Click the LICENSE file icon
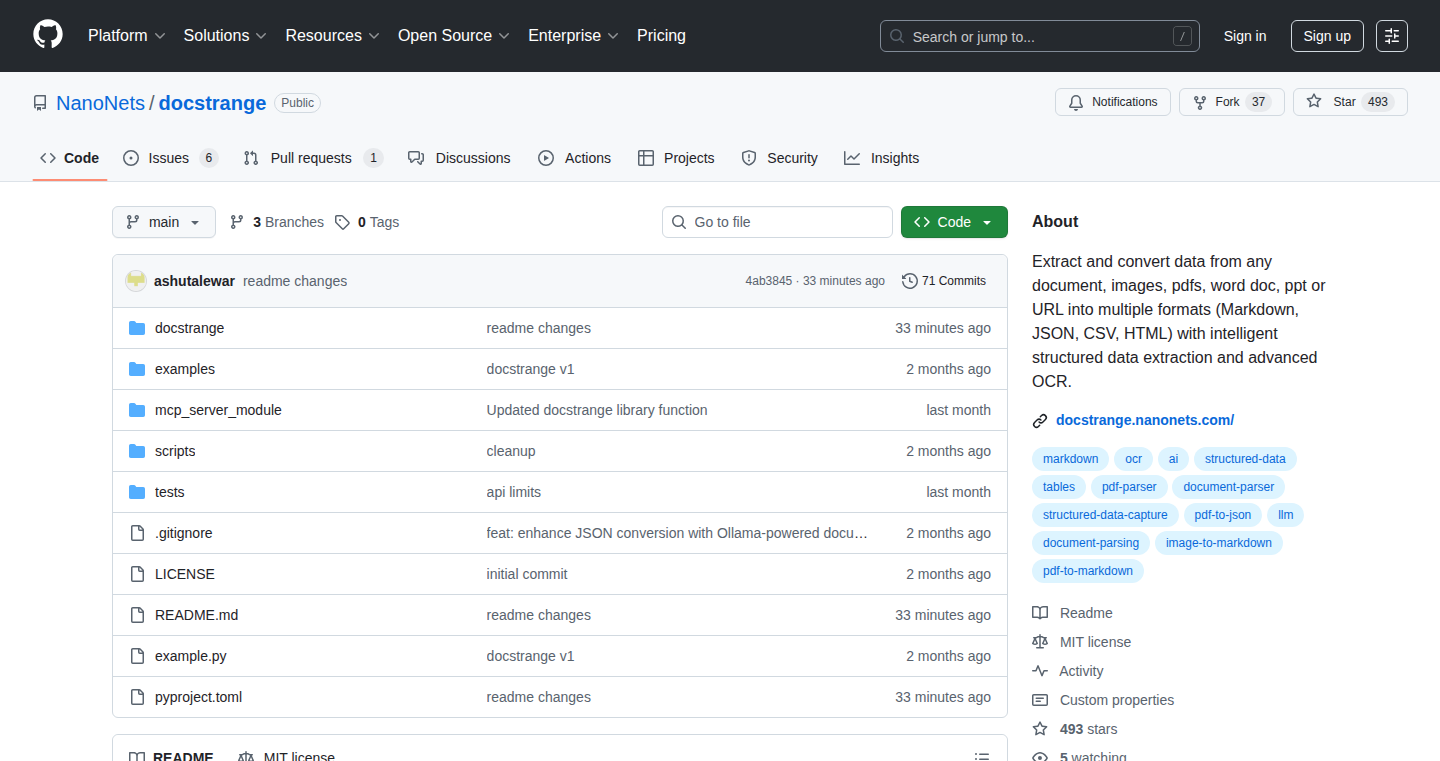Viewport: 1440px width, 761px height. 137,574
